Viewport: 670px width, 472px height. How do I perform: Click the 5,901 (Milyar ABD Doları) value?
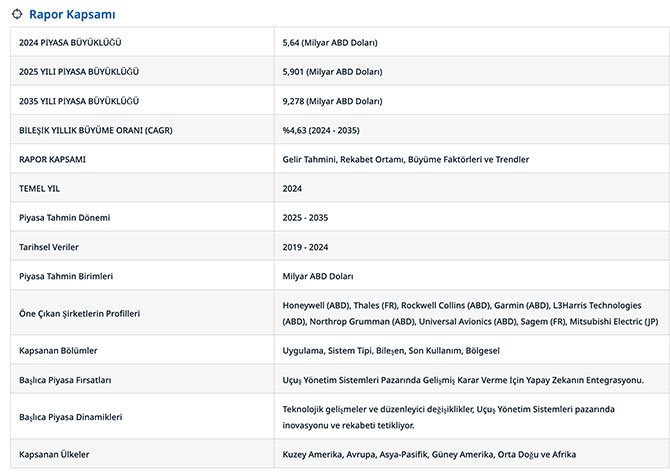332,72
